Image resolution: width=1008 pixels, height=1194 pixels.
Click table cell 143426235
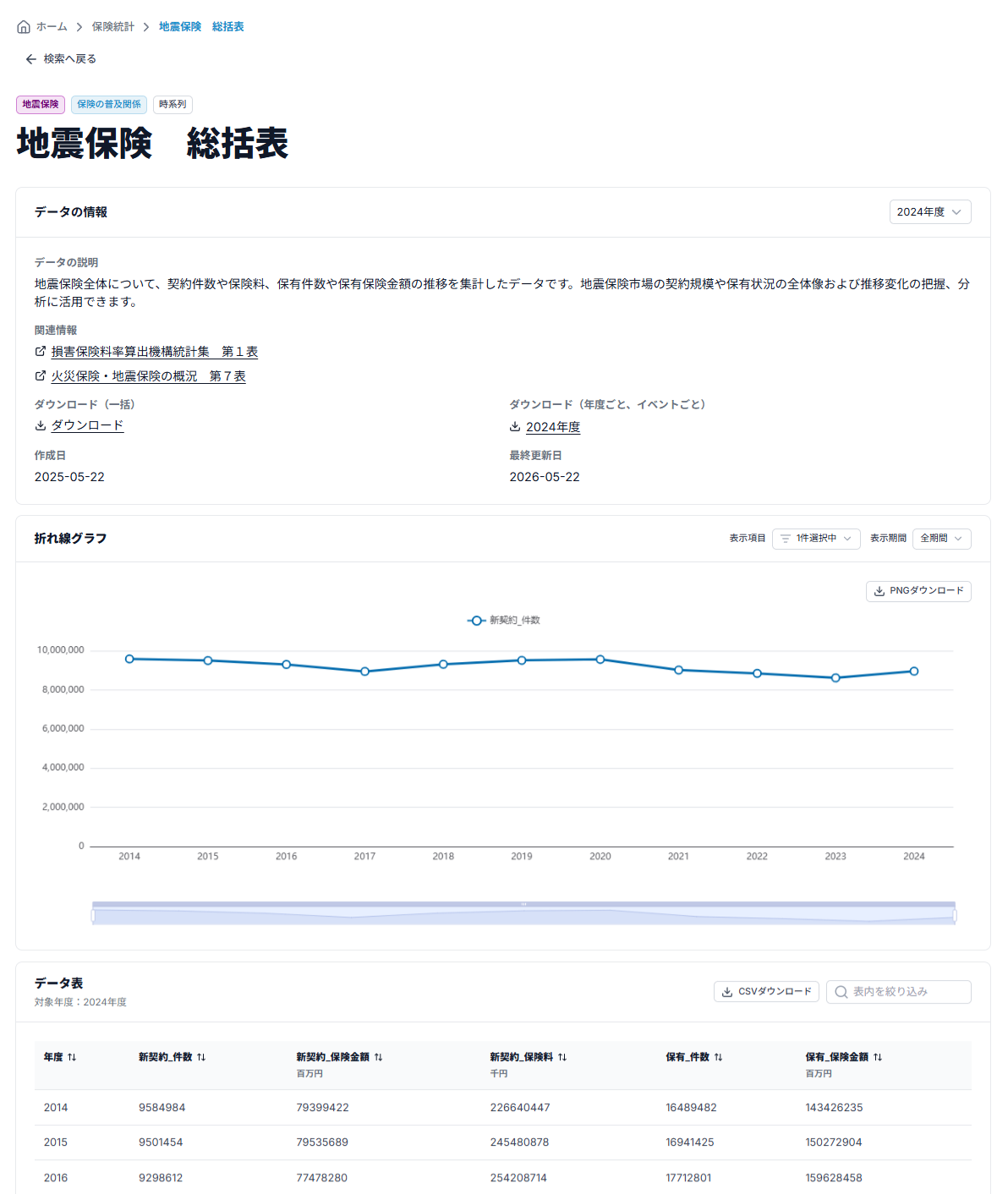coord(834,1108)
